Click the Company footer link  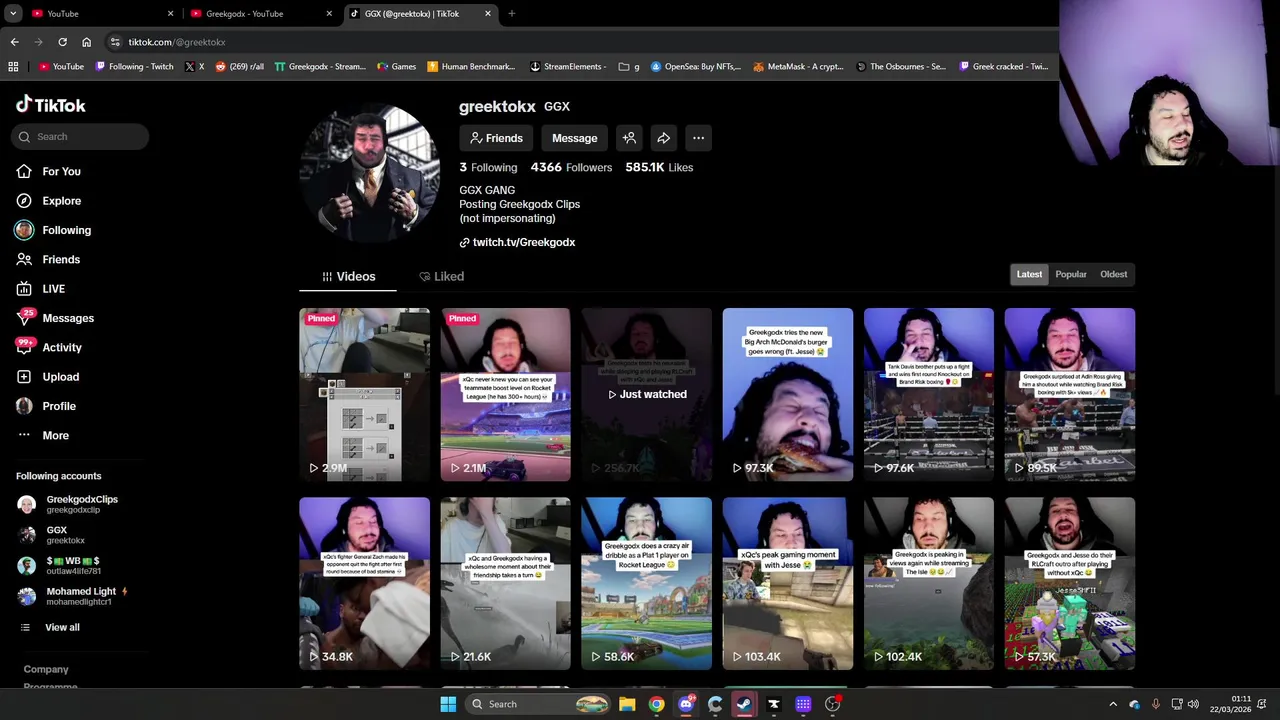click(46, 669)
